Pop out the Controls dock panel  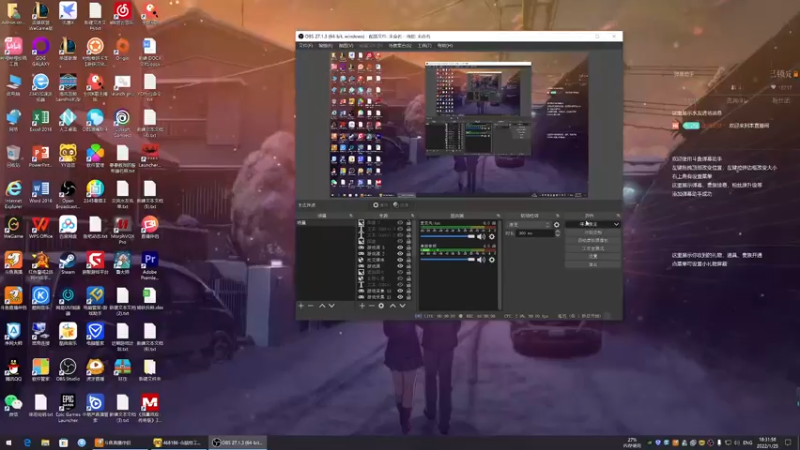[618, 216]
